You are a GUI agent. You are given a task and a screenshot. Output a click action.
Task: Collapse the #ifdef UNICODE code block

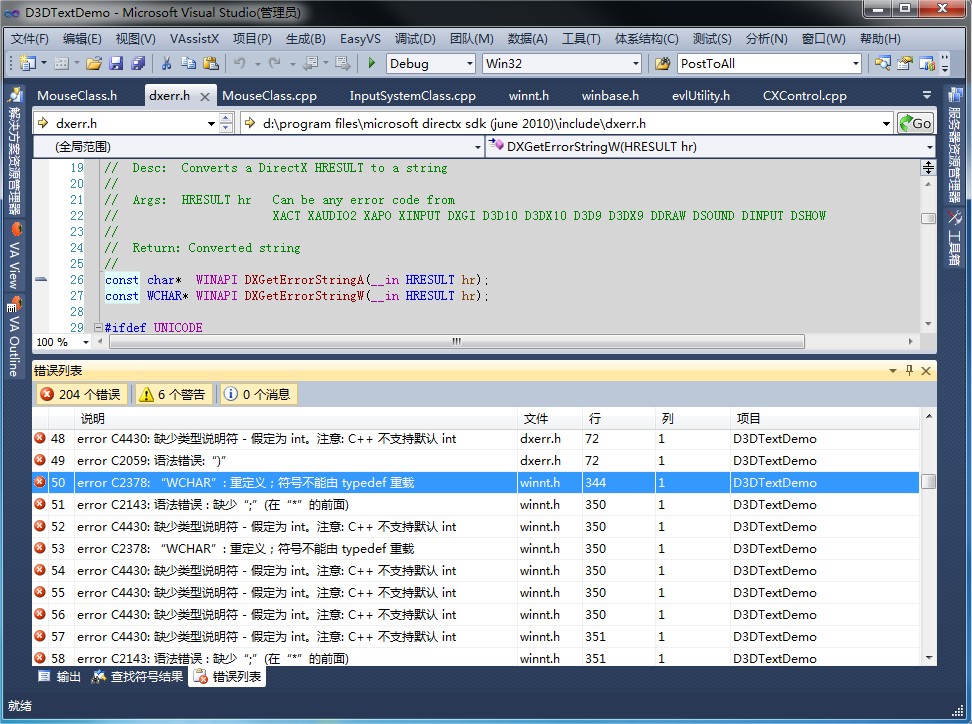click(x=98, y=327)
